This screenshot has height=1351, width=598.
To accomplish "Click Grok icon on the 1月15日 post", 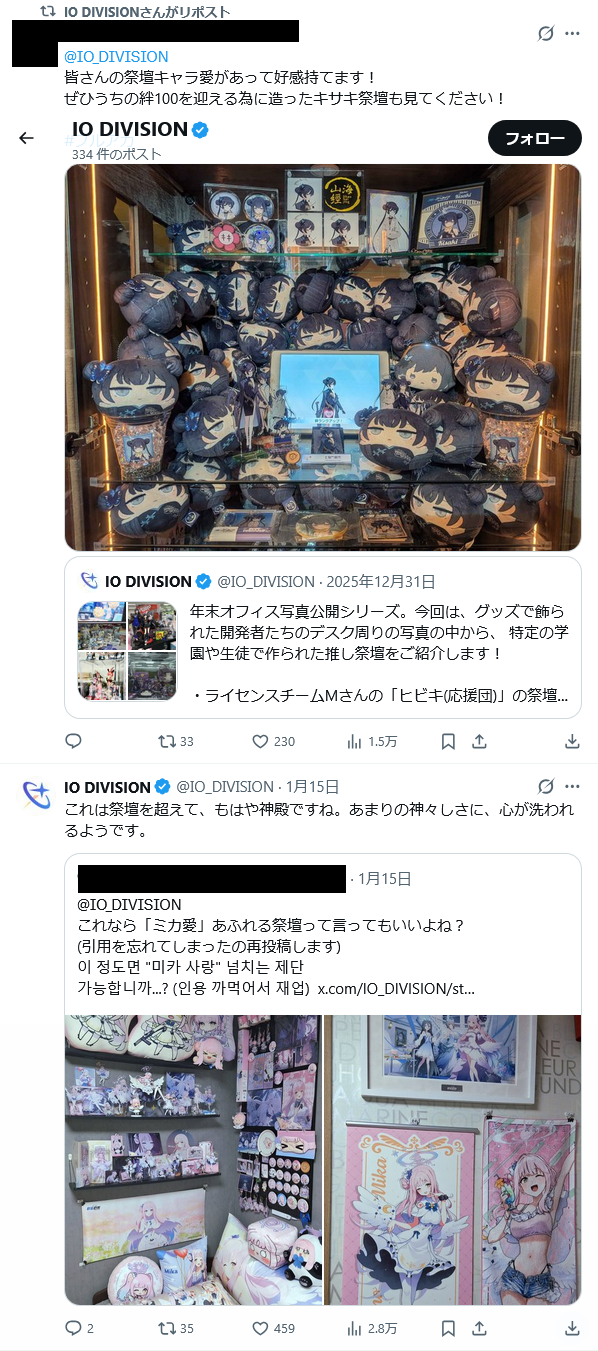I will click(546, 786).
